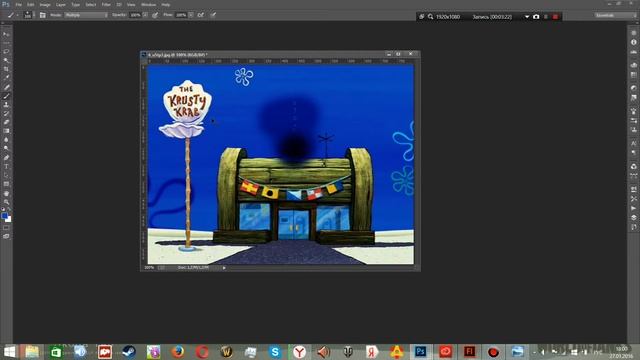Open the Essentials workspace dropdown
Viewport: 640px width, 360px height.
[615, 15]
